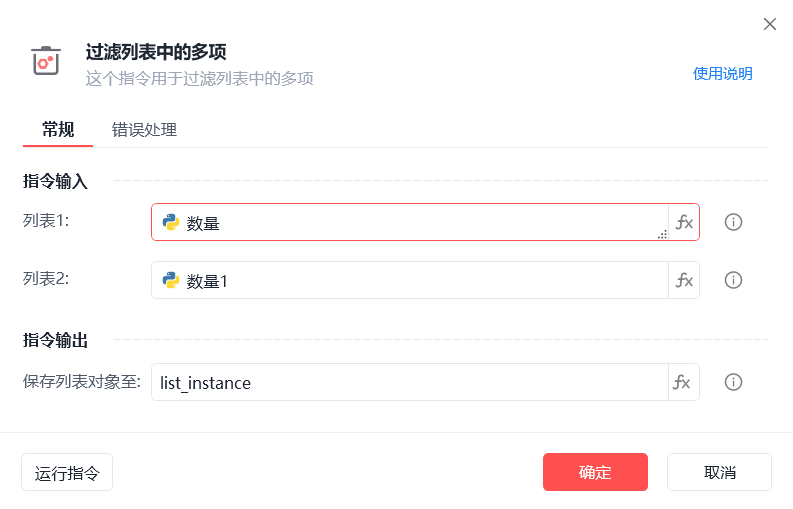Click the filter-list trash can icon

[46, 61]
